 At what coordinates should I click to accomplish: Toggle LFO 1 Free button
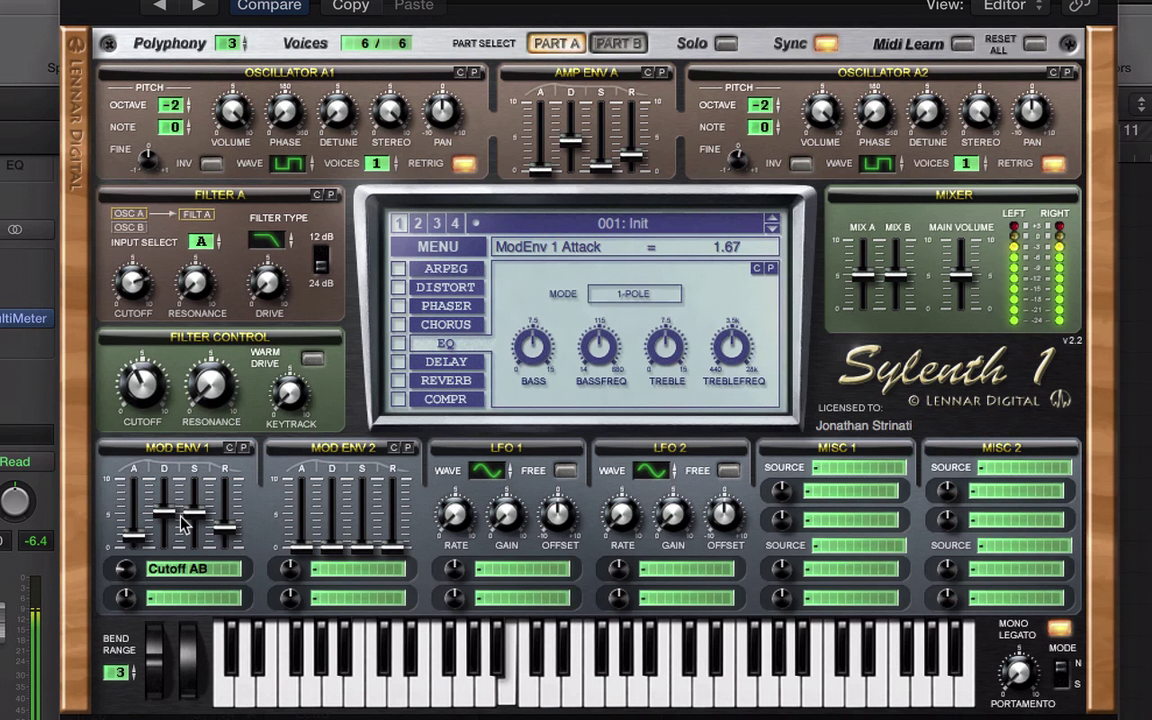565,470
